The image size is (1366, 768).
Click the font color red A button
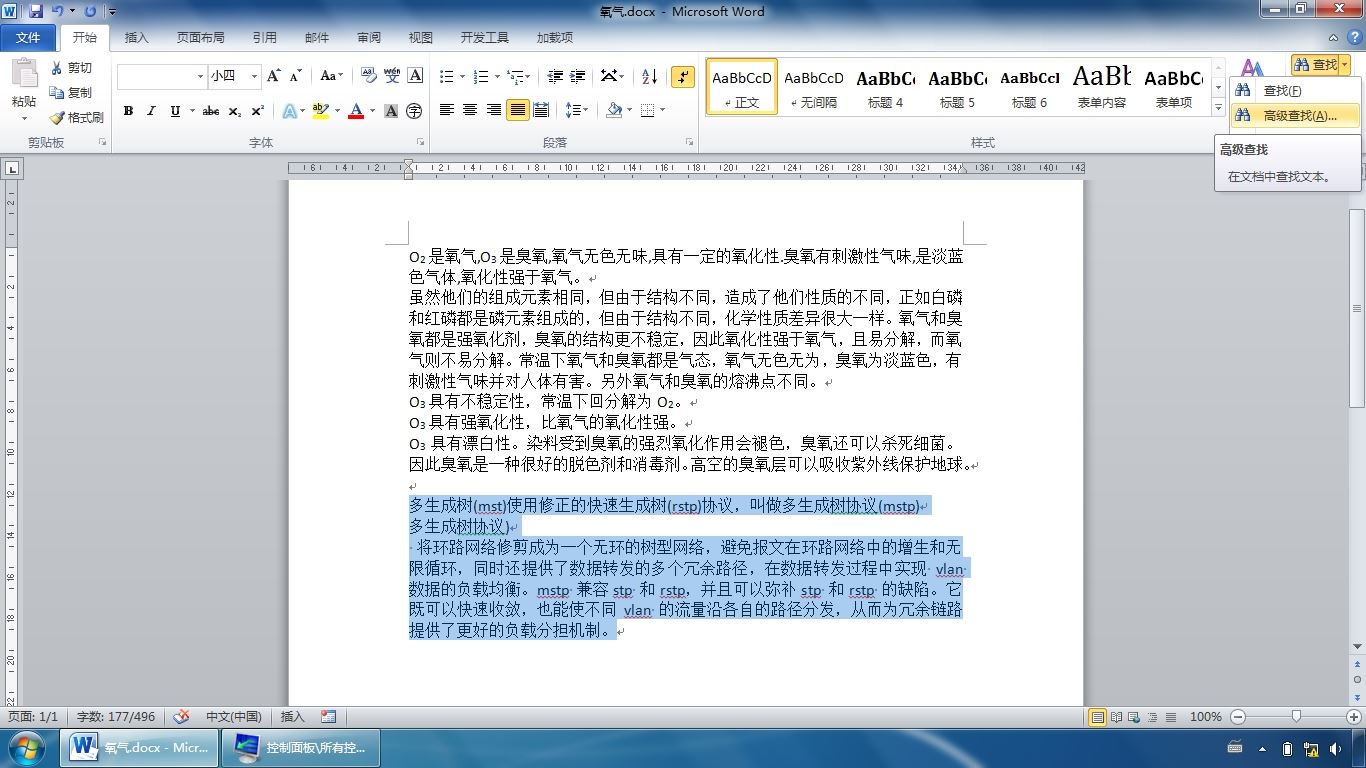pyautogui.click(x=355, y=111)
